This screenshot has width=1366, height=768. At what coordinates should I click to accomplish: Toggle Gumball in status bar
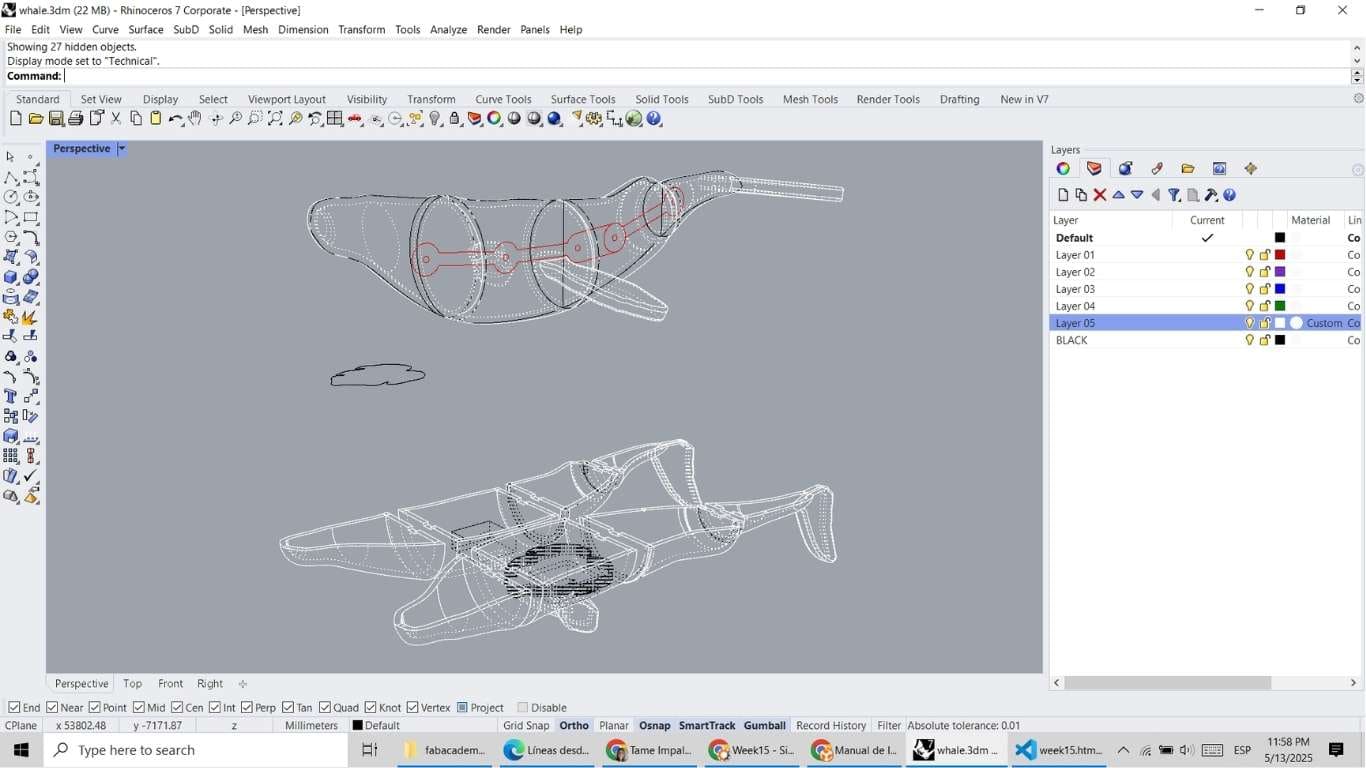[x=765, y=726]
